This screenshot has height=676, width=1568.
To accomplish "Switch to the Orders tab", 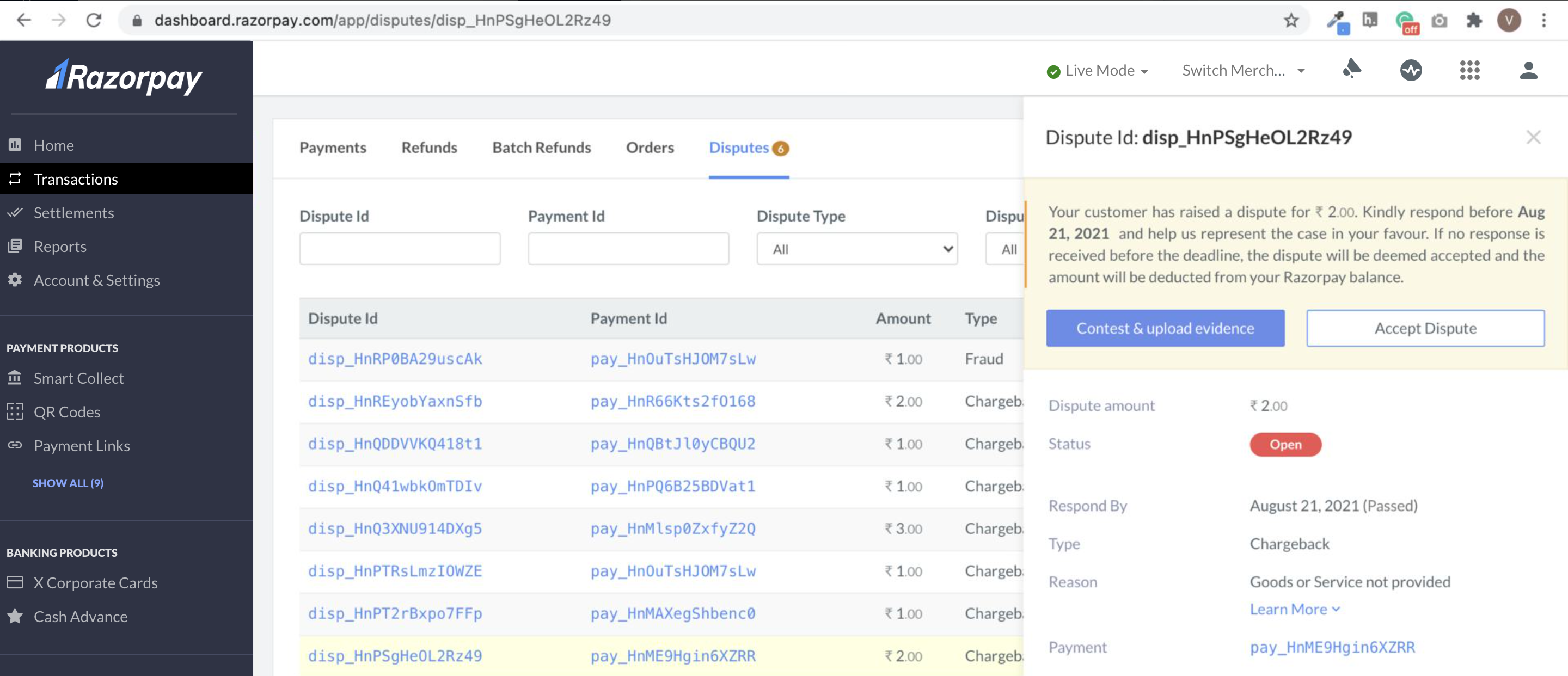I will [x=650, y=148].
